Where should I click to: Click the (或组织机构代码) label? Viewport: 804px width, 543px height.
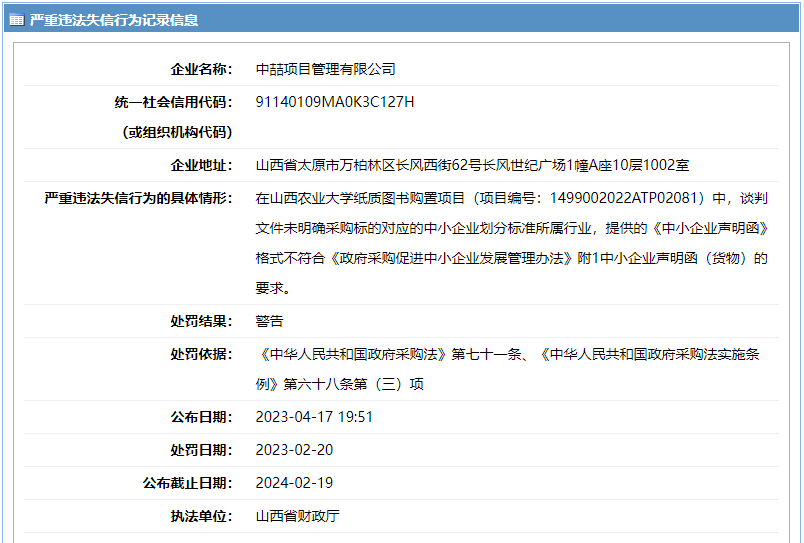(x=177, y=132)
